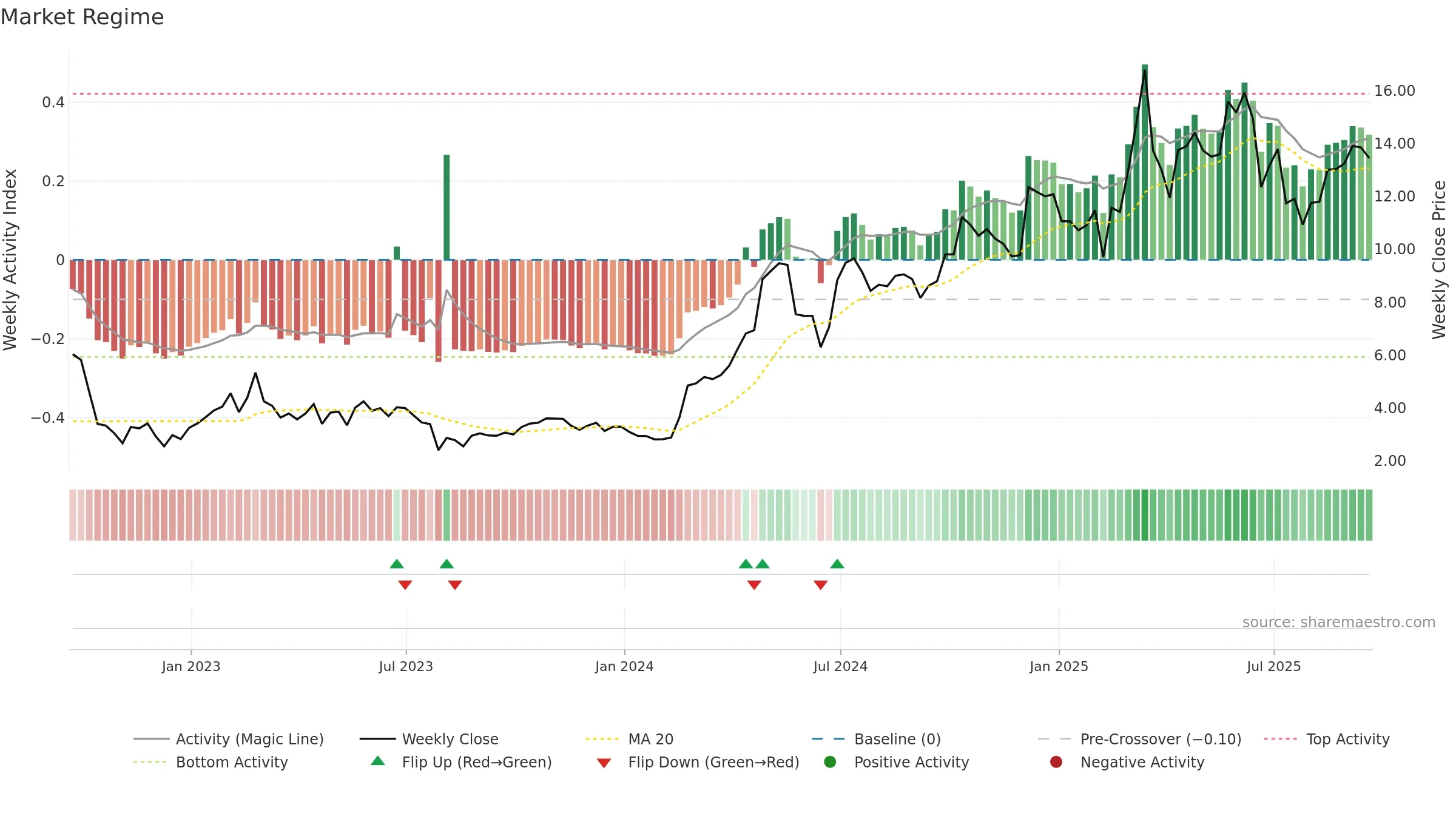Click the dark red Negative Activity circle in legend
Screen dimensions: 1456x819
pyautogui.click(x=1056, y=762)
